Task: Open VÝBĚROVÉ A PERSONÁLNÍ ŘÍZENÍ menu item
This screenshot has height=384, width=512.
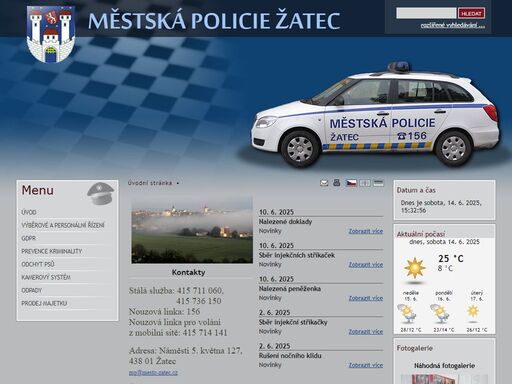Action: [x=63, y=225]
